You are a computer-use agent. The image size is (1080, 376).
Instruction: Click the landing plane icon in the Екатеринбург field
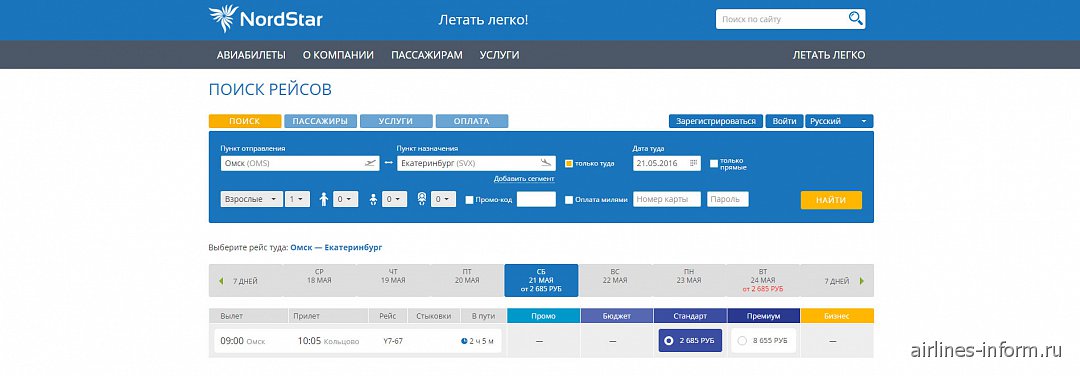click(546, 163)
